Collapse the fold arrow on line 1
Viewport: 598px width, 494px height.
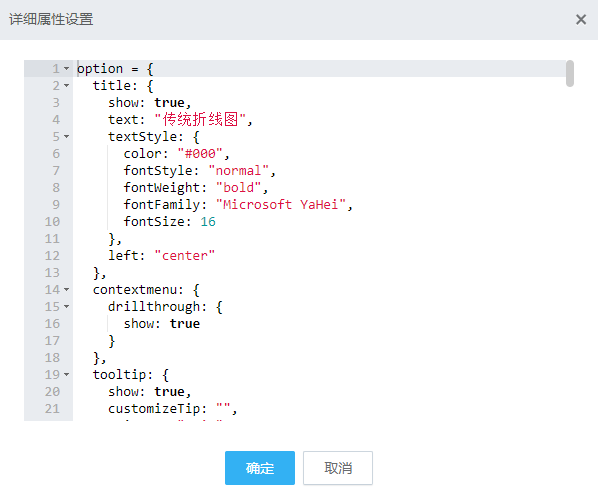tap(66, 69)
